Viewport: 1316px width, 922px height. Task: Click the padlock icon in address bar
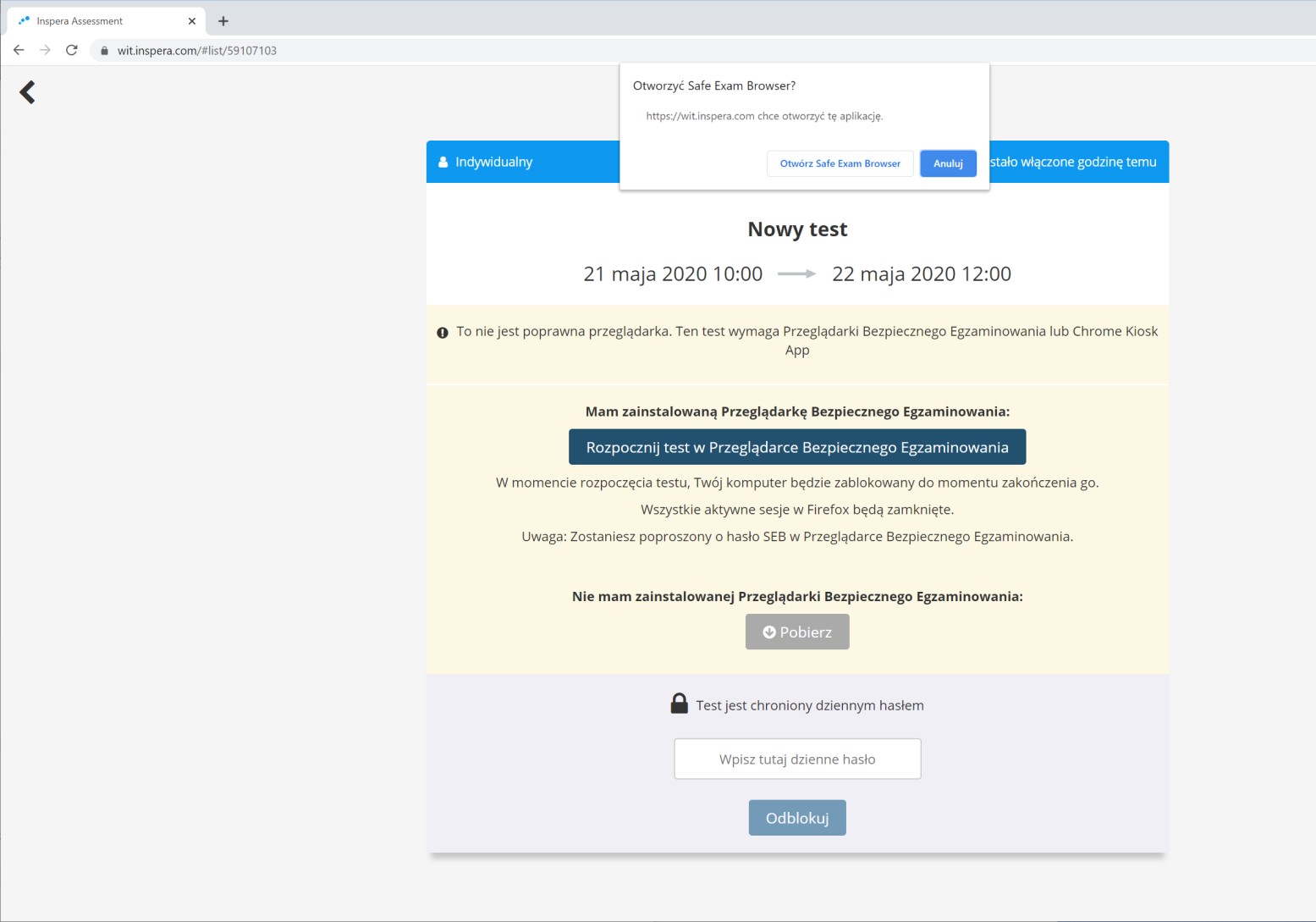[104, 51]
